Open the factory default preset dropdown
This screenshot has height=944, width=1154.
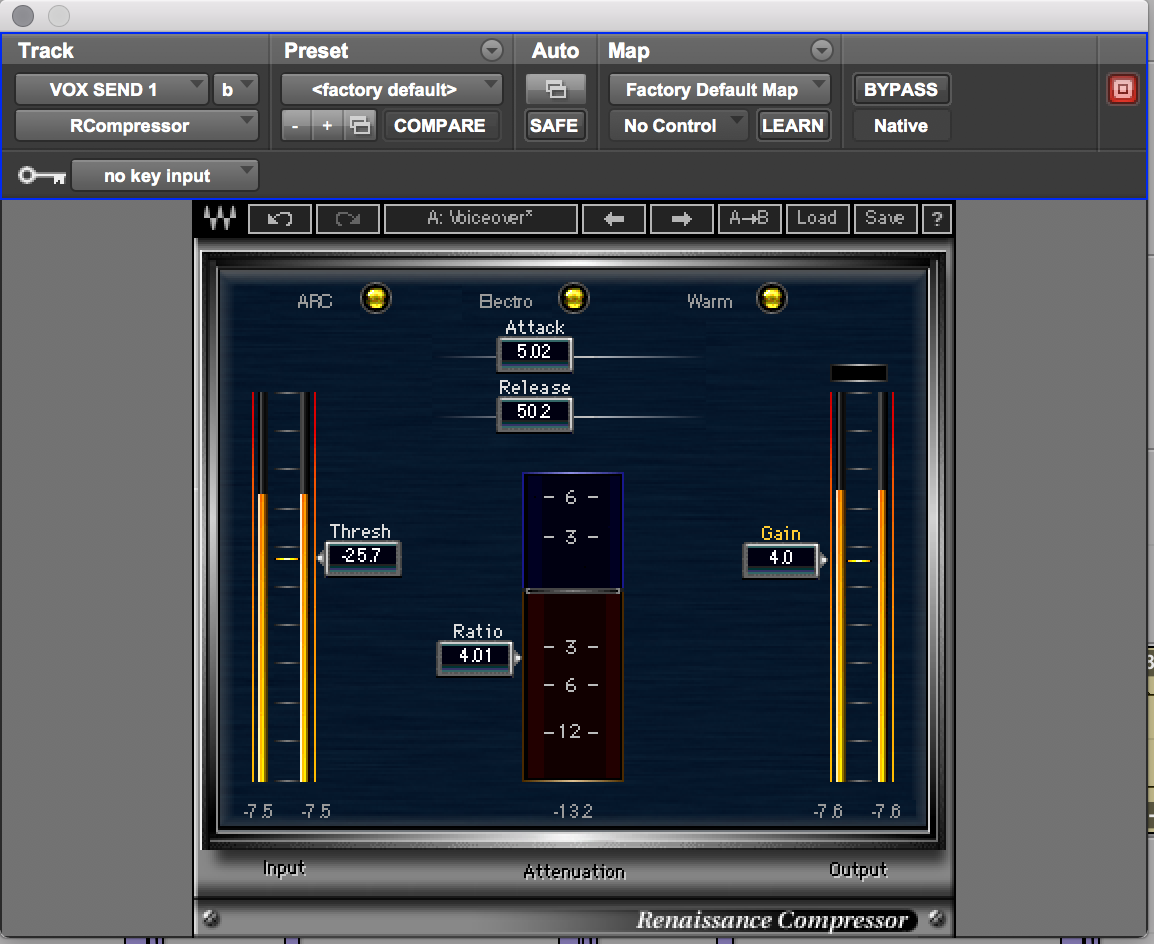(x=391, y=90)
